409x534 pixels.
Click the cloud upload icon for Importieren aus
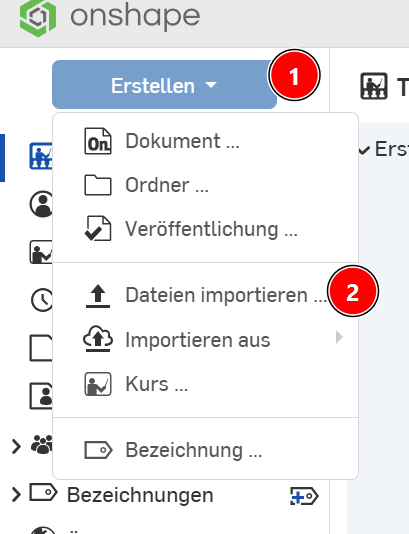(x=98, y=339)
